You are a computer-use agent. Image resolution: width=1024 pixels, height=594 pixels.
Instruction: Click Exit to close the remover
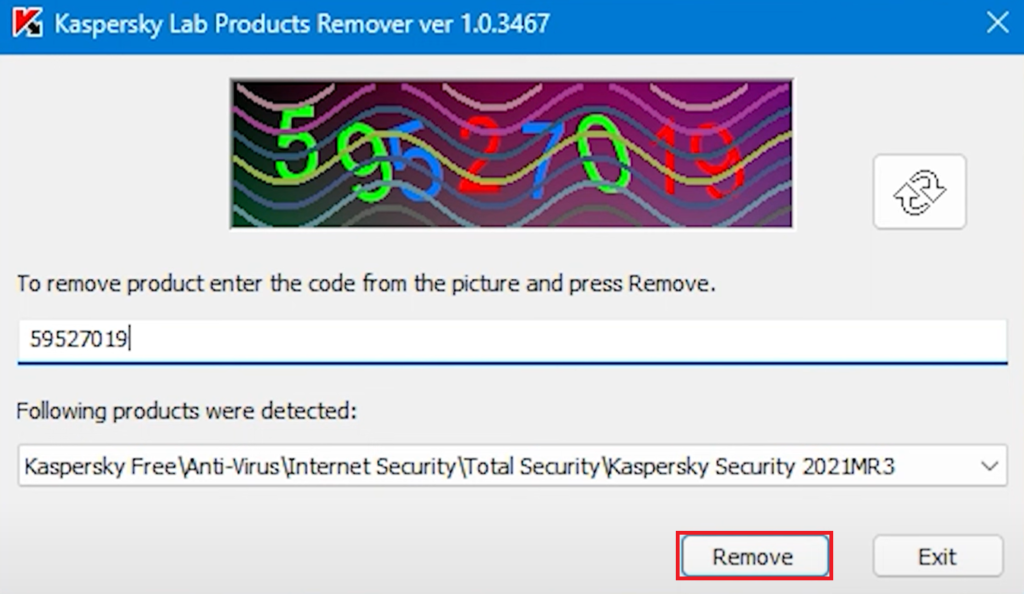coord(937,556)
